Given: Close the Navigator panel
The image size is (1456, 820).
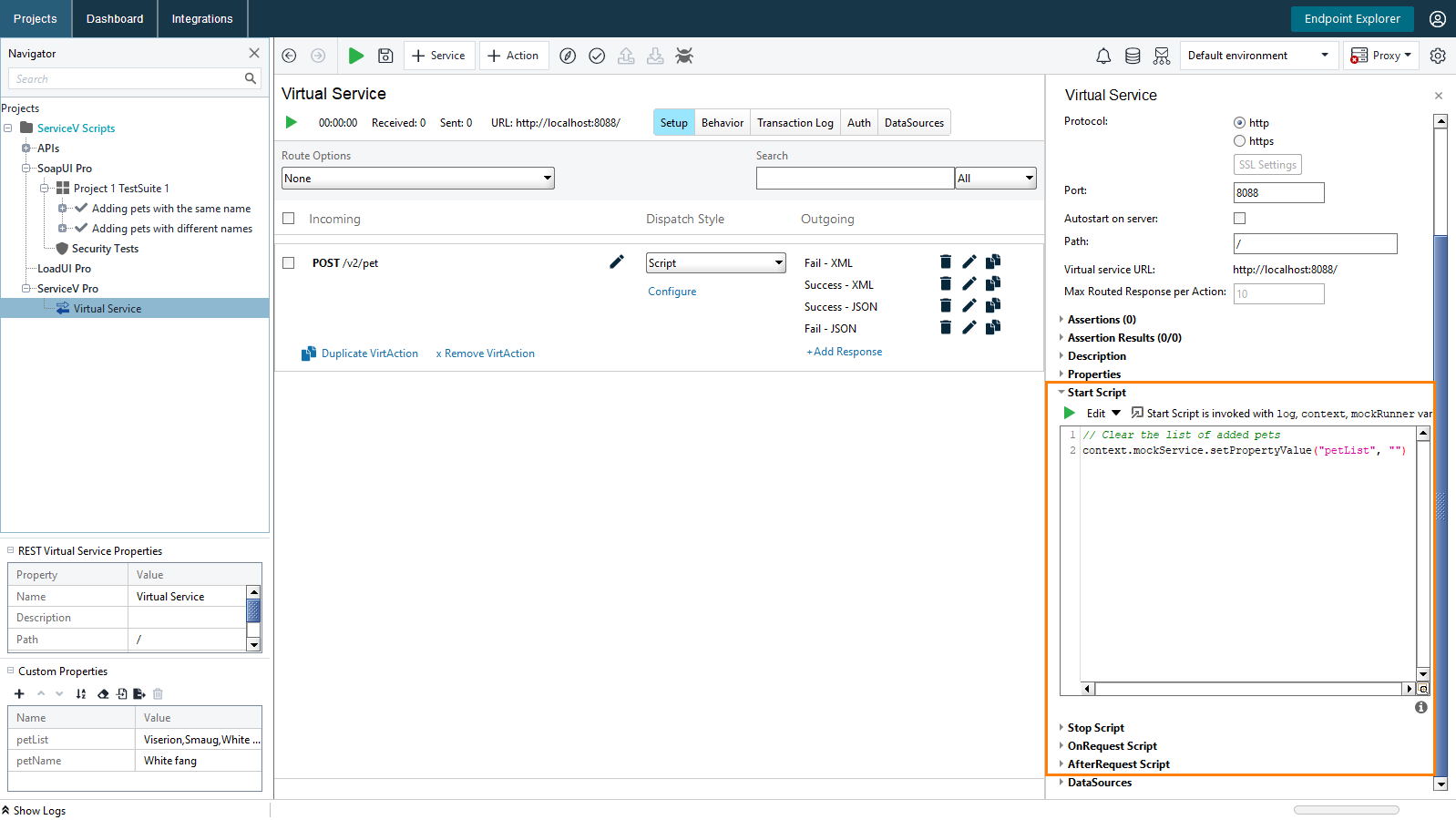Looking at the screenshot, I should [x=254, y=53].
